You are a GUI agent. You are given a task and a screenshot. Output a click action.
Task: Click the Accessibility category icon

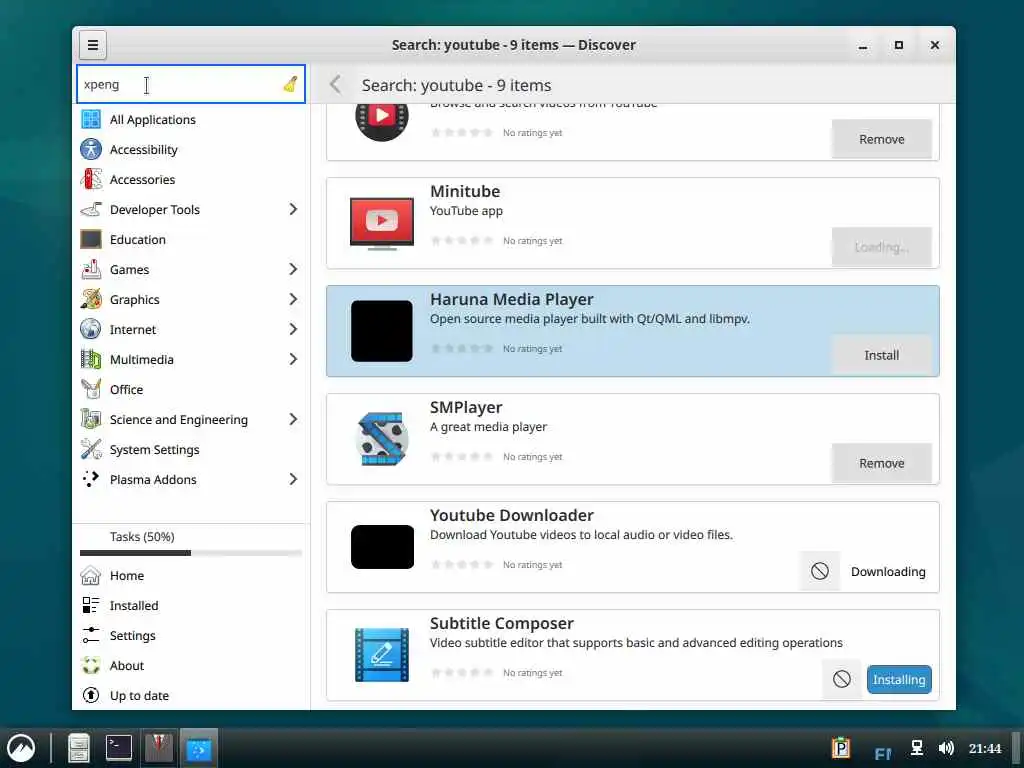point(91,150)
